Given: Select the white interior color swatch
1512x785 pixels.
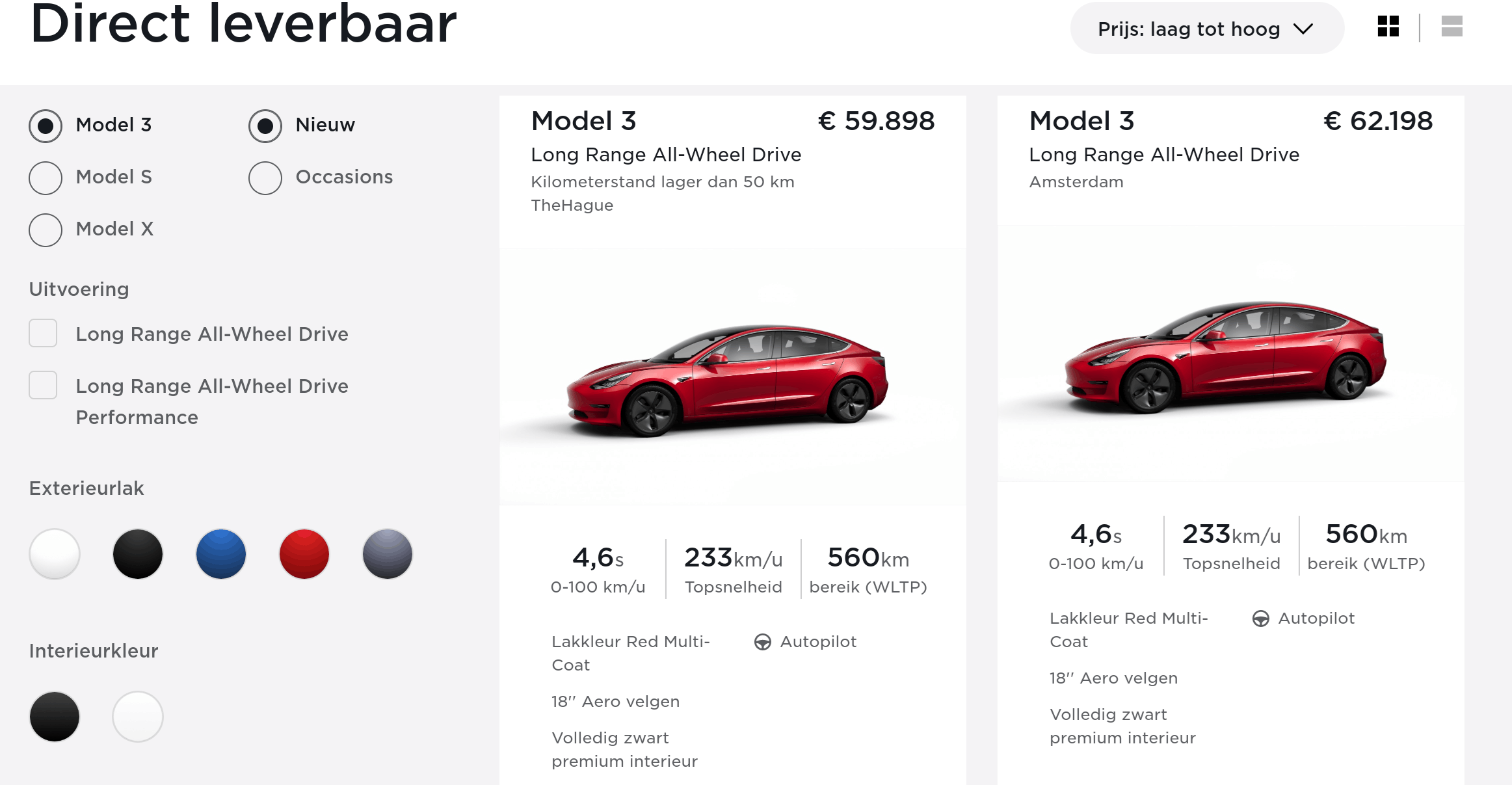Looking at the screenshot, I should 138,717.
